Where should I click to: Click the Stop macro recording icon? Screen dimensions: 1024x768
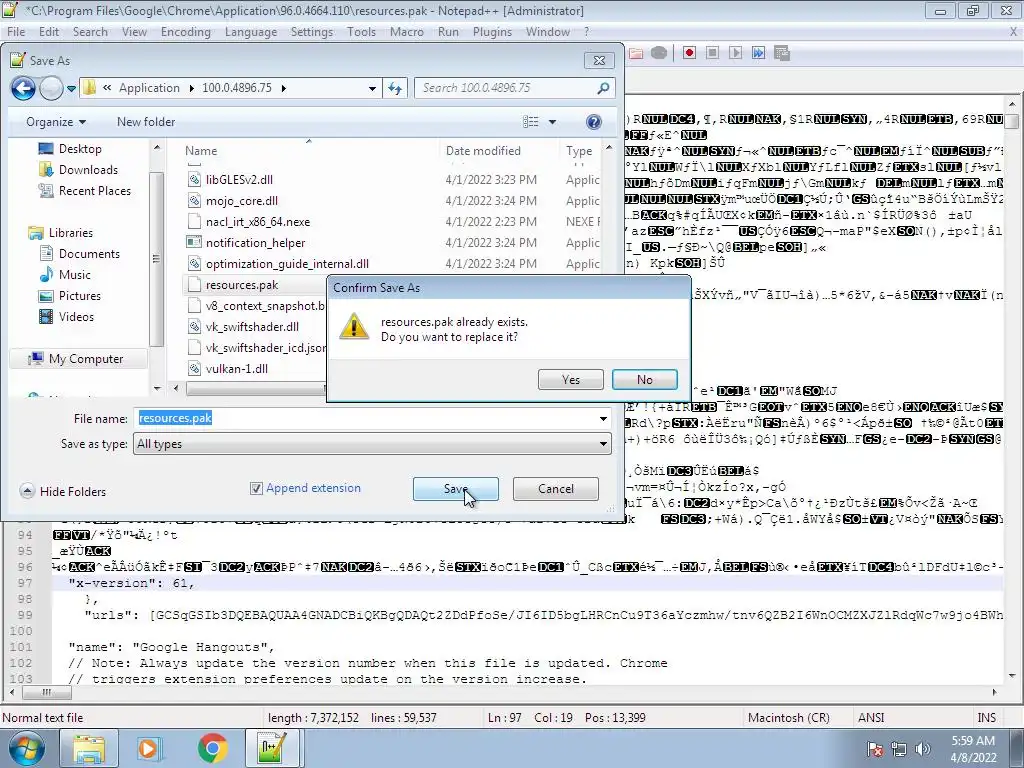(x=712, y=53)
